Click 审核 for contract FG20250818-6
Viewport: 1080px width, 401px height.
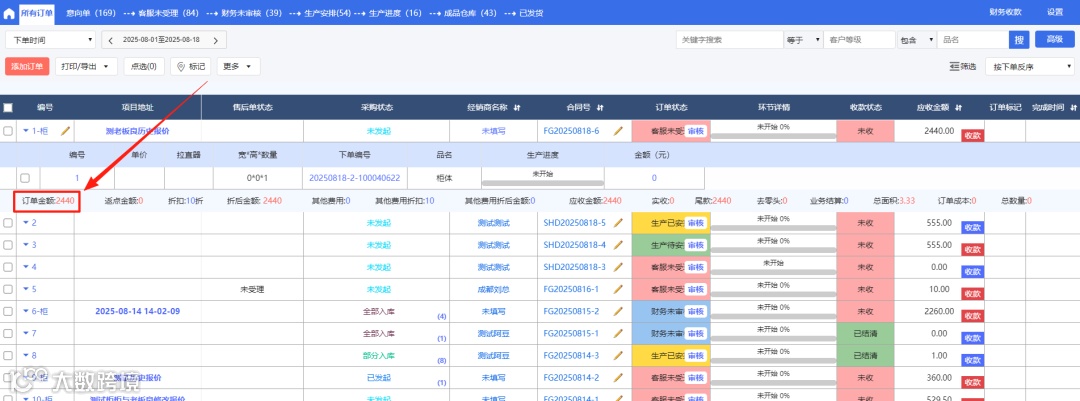(x=696, y=131)
